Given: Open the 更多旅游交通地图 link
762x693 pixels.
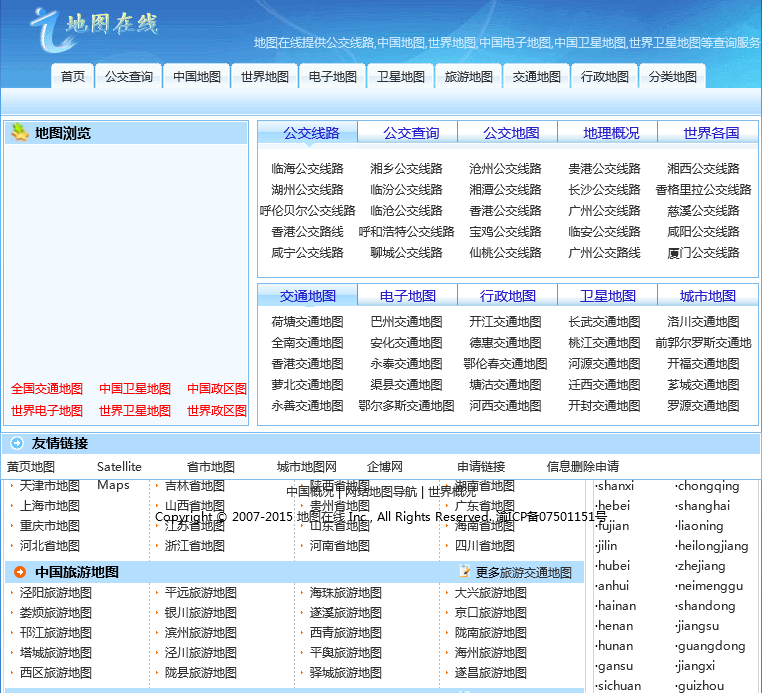Looking at the screenshot, I should 524,573.
